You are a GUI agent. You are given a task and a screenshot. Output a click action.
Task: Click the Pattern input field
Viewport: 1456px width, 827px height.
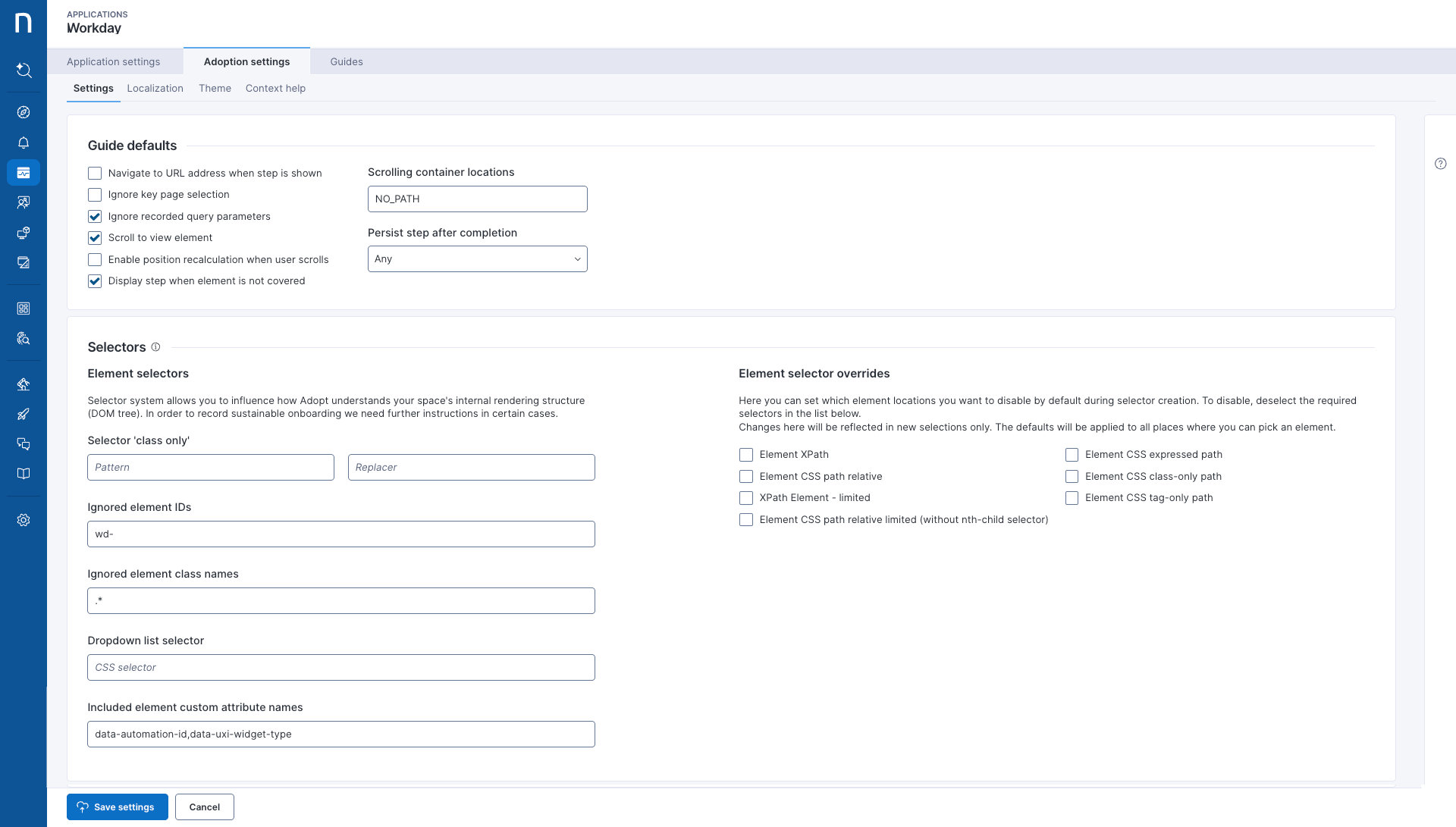pos(211,468)
